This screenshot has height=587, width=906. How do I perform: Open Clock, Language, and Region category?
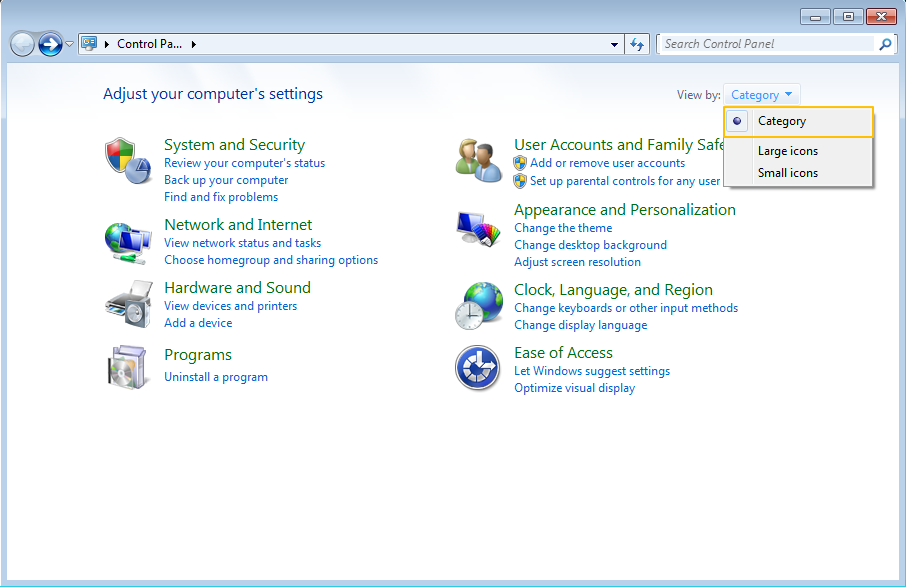pyautogui.click(x=613, y=289)
